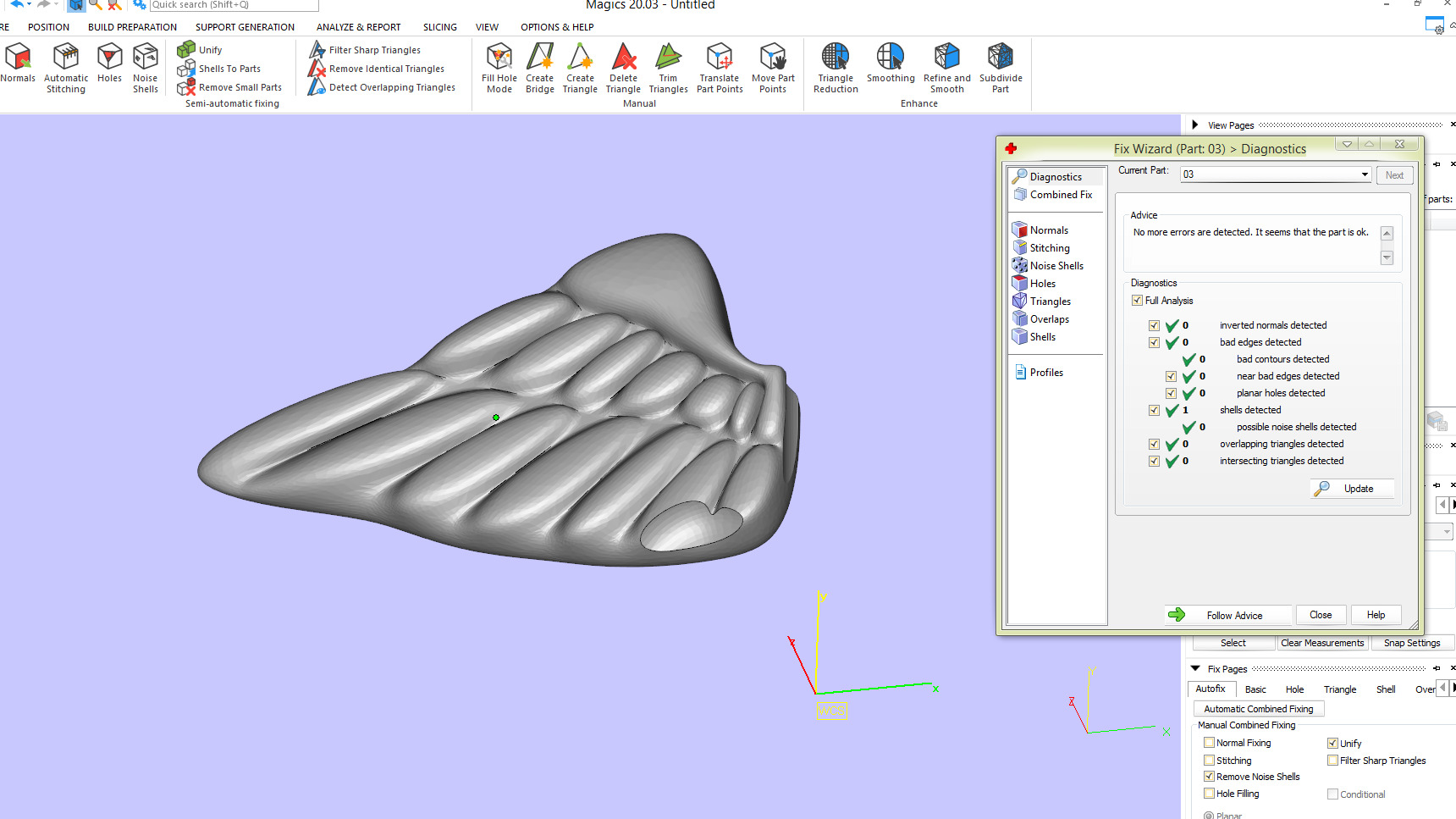Click the Noise Shells ribbon tool
Screen dimensions: 1456x819
[x=146, y=68]
